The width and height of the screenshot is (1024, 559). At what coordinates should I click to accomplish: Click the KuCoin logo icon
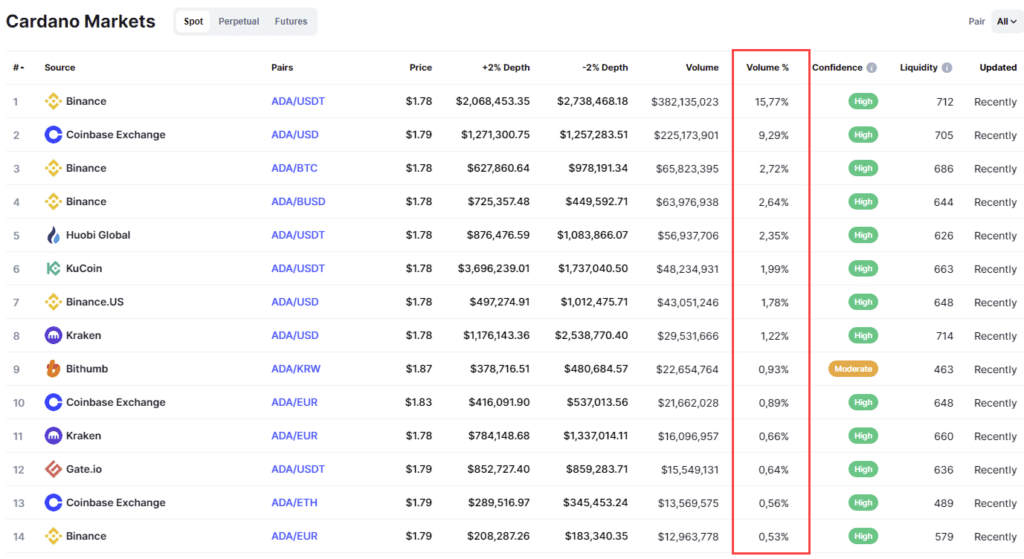point(53,269)
